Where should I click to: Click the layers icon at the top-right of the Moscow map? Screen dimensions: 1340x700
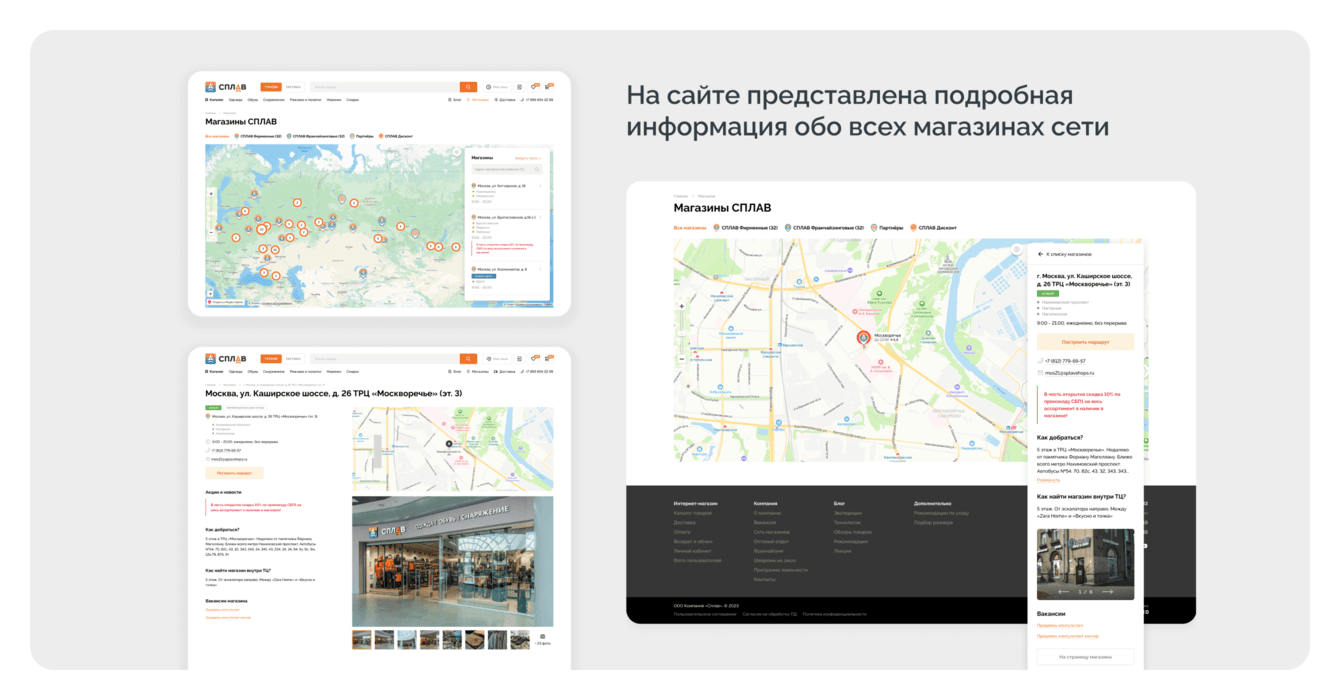1016,250
